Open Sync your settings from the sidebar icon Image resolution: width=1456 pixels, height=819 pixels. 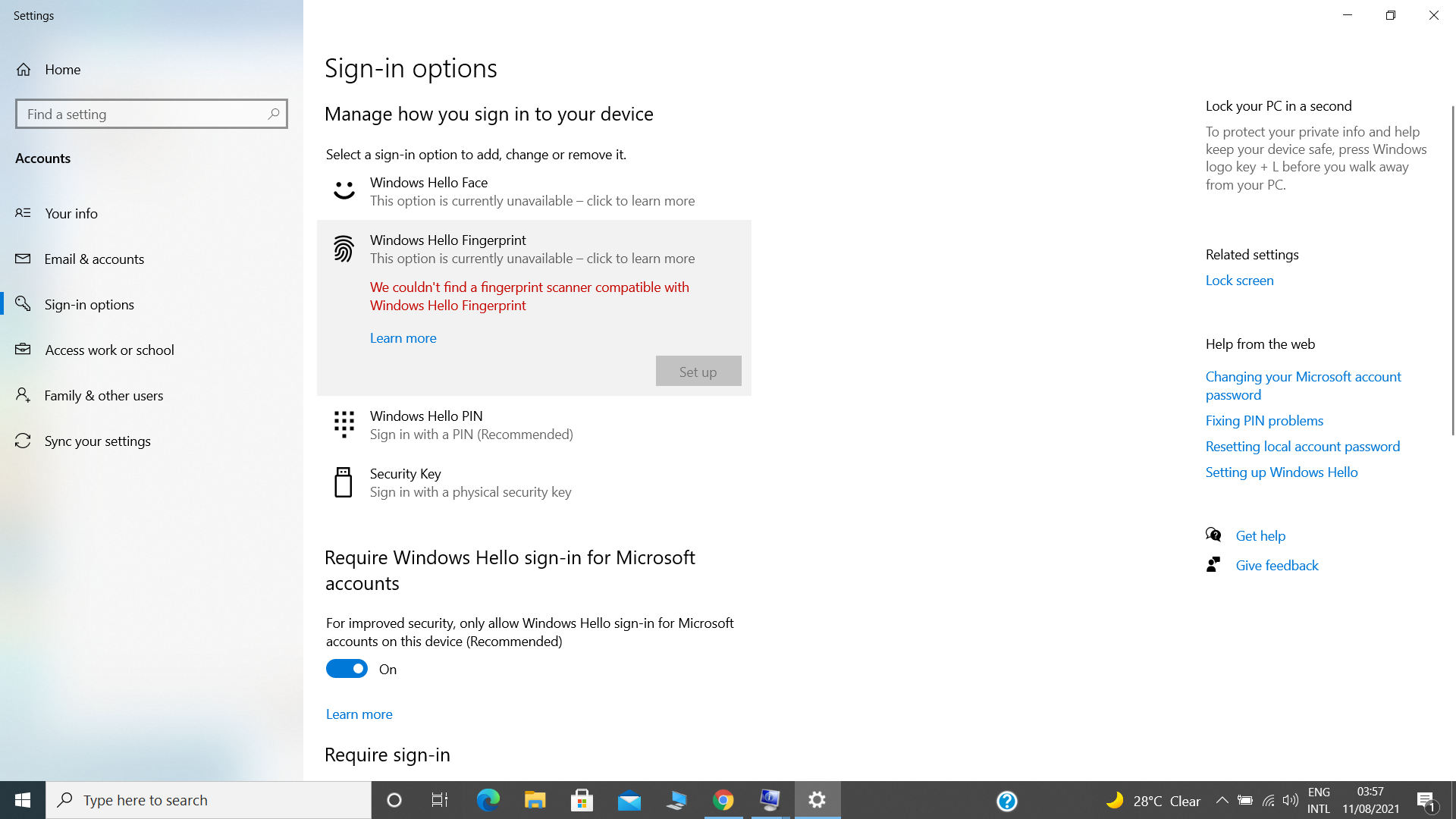[22, 441]
